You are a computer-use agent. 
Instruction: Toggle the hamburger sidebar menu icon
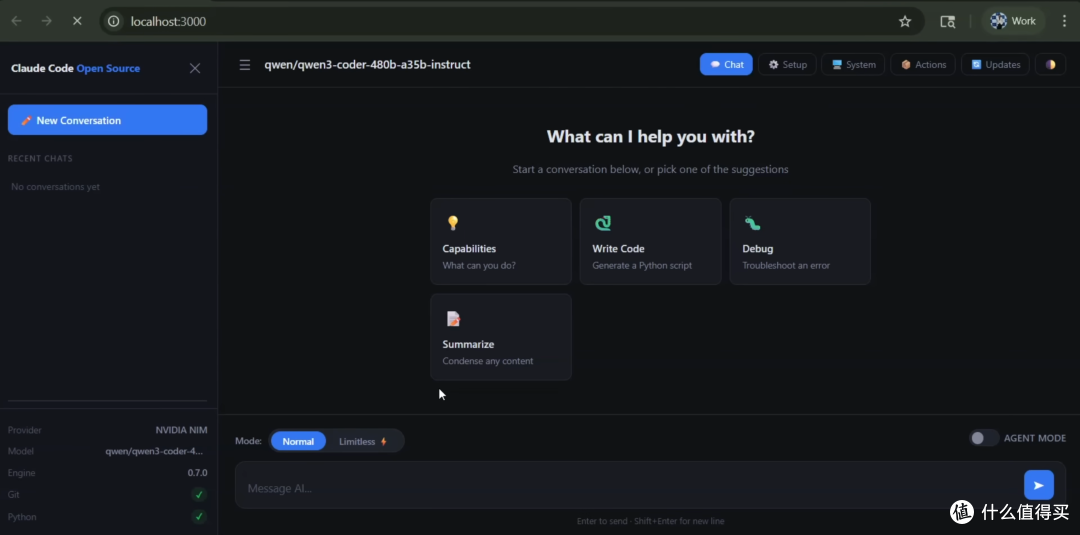[x=245, y=65]
